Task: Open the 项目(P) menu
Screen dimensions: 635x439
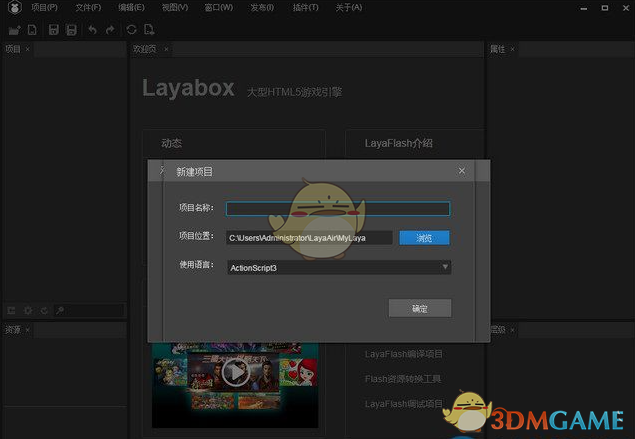Action: (45, 8)
